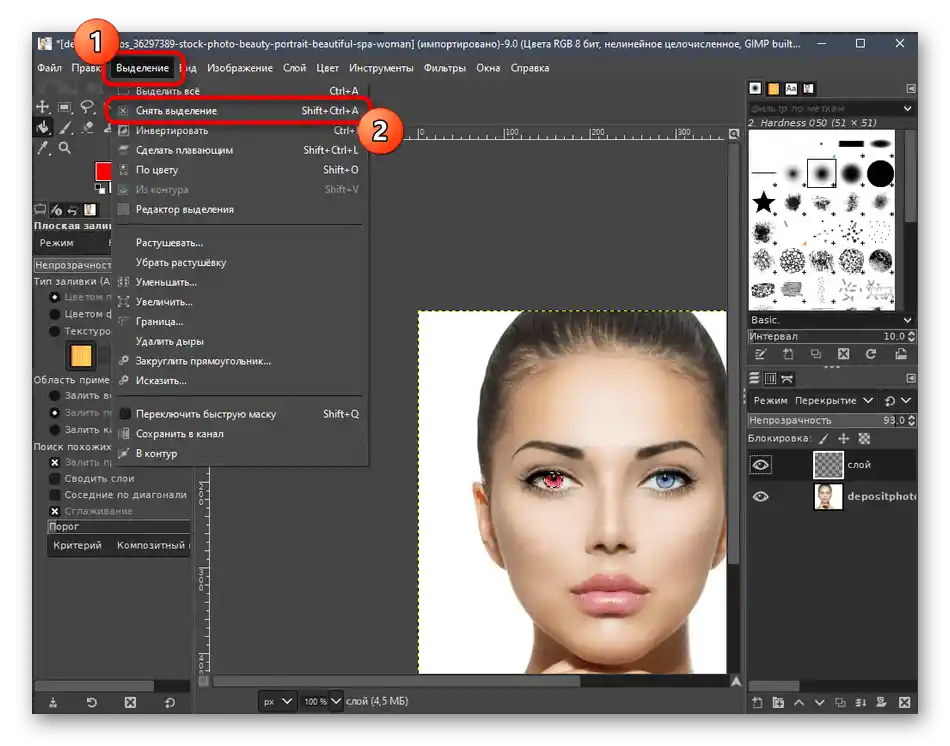Select the Color Picker eyedropper tool

coord(43,148)
